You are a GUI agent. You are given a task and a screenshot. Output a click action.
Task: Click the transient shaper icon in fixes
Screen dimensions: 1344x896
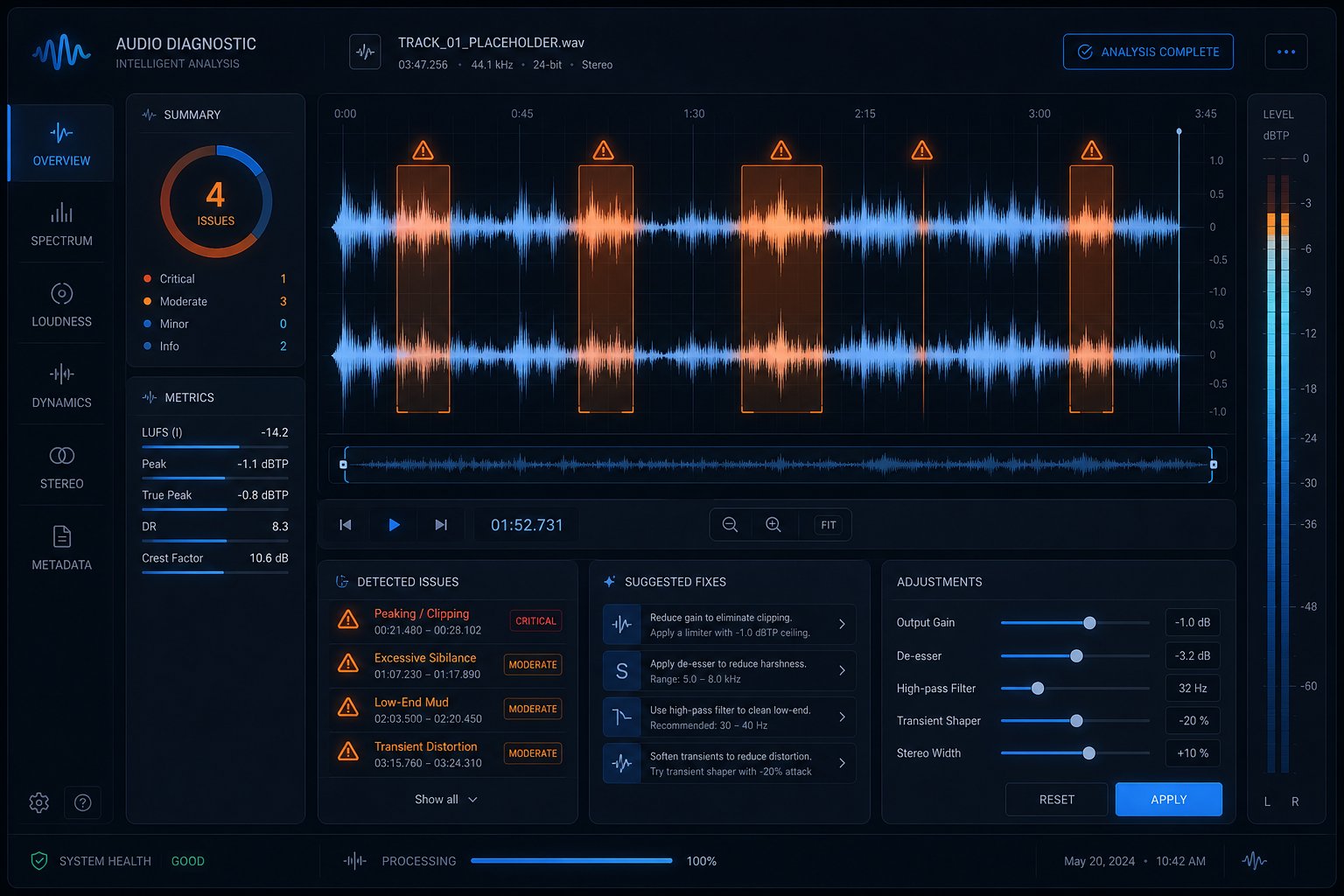point(622,763)
